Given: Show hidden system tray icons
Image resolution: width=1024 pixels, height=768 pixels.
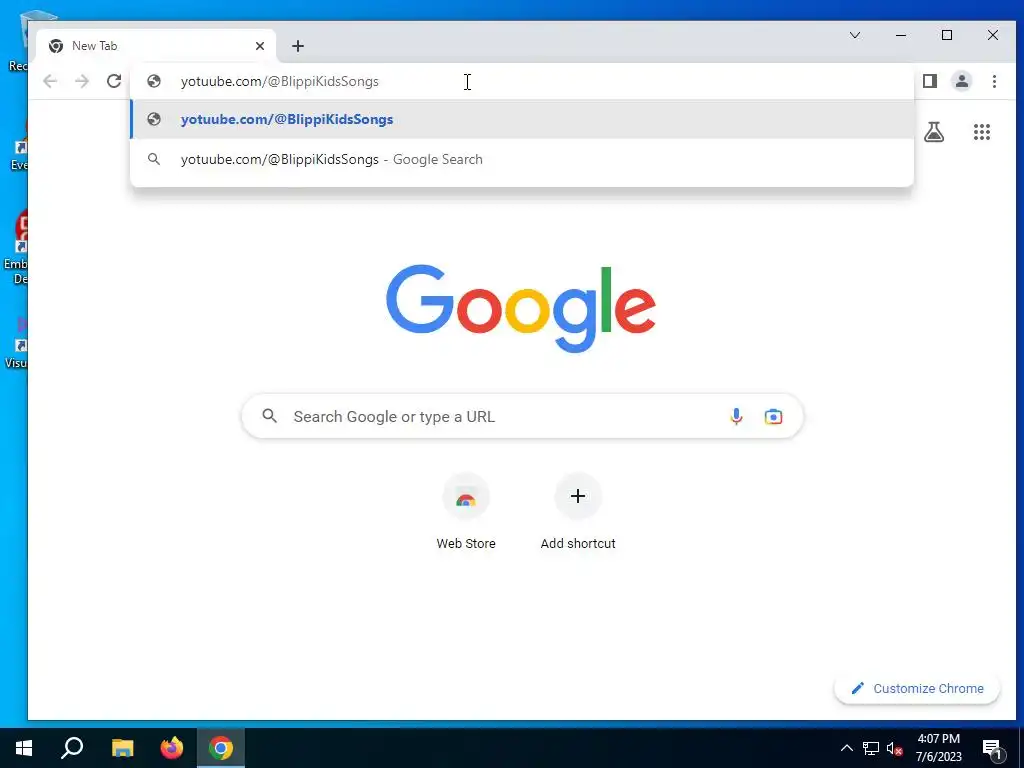Looking at the screenshot, I should click(x=846, y=748).
